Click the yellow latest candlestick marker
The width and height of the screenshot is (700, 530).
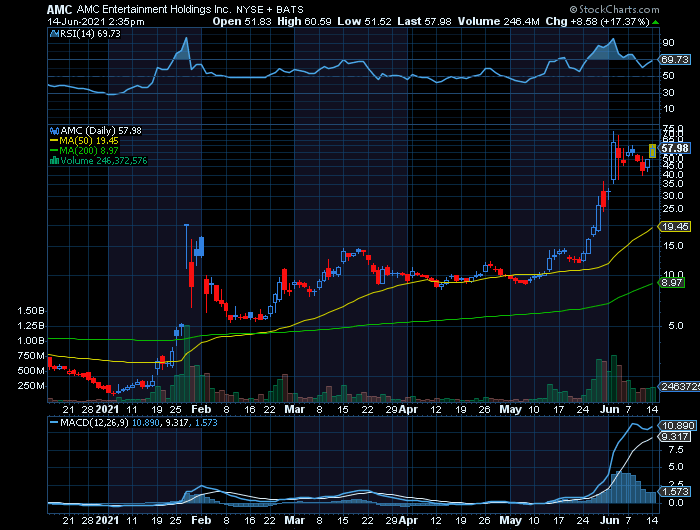[x=652, y=150]
